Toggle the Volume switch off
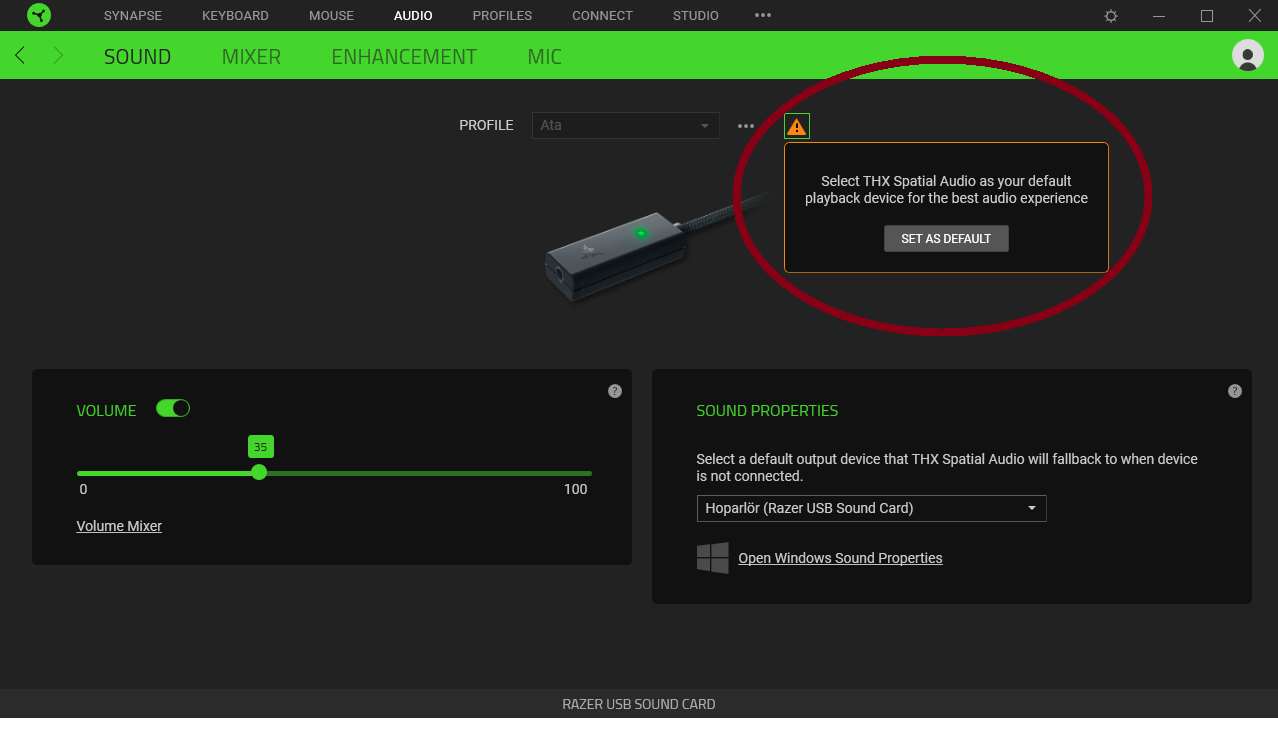 173,408
